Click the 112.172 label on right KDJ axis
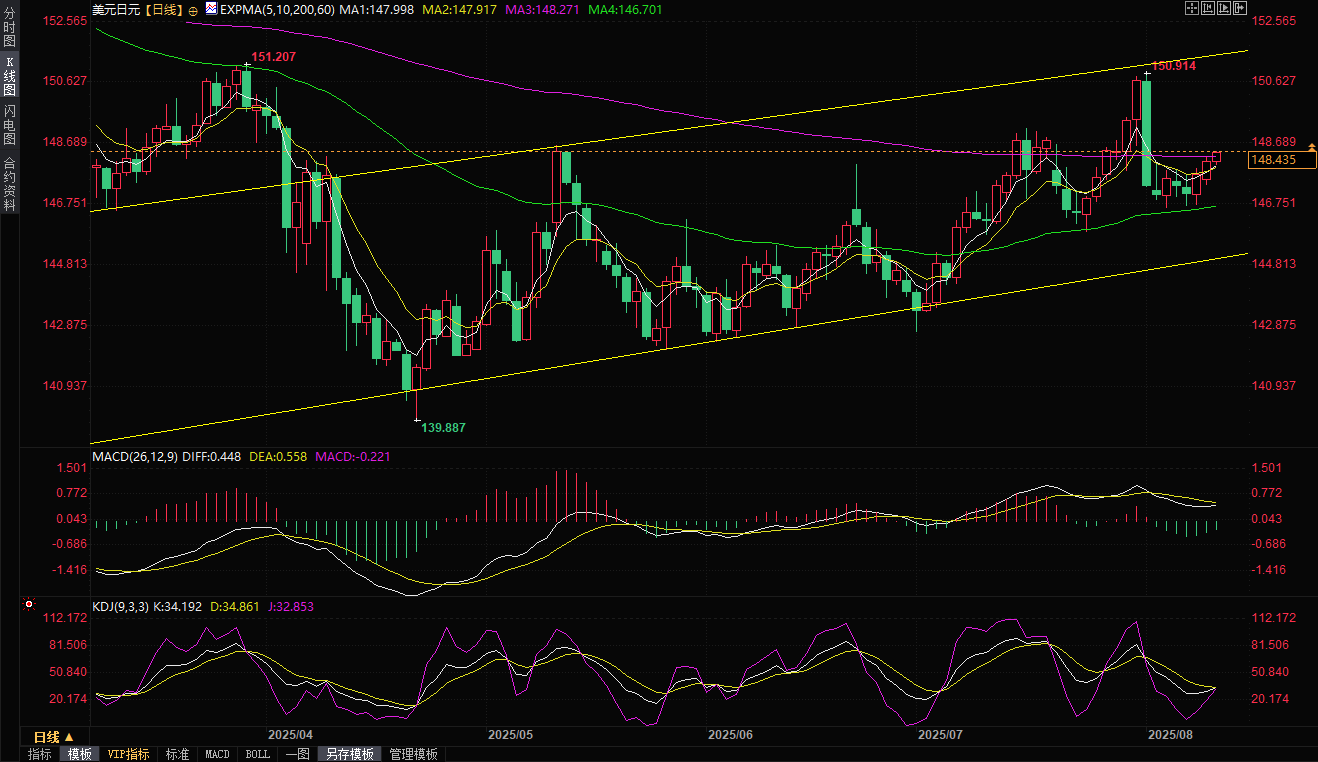 click(x=1274, y=618)
